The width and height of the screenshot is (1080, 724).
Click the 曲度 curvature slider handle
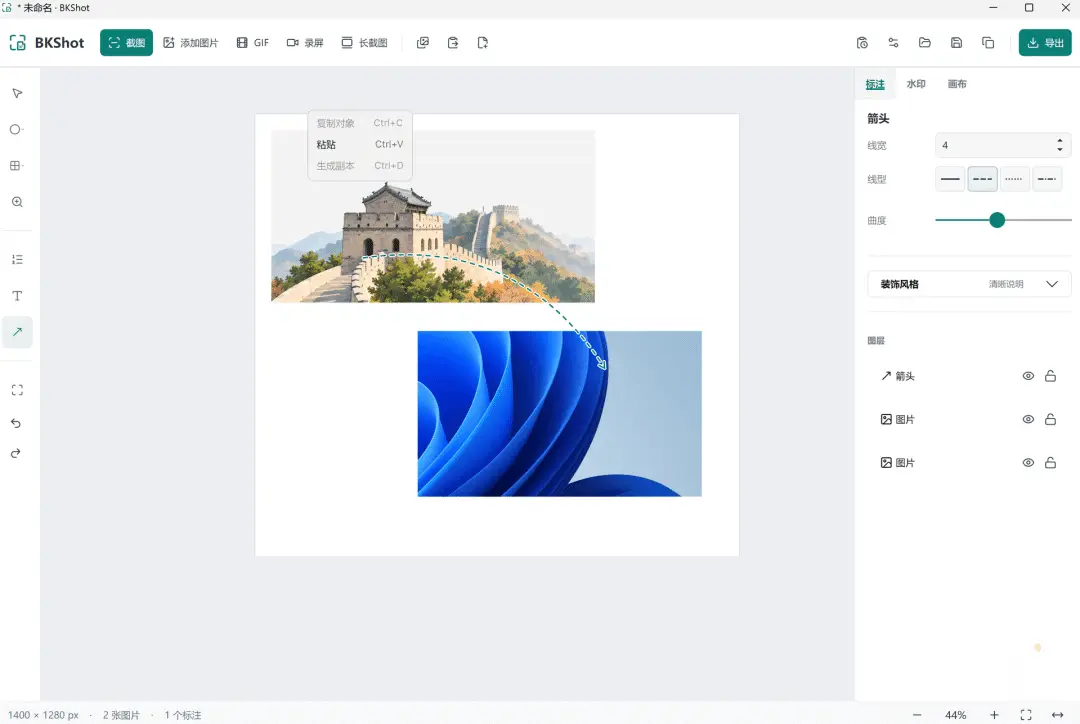click(x=997, y=220)
